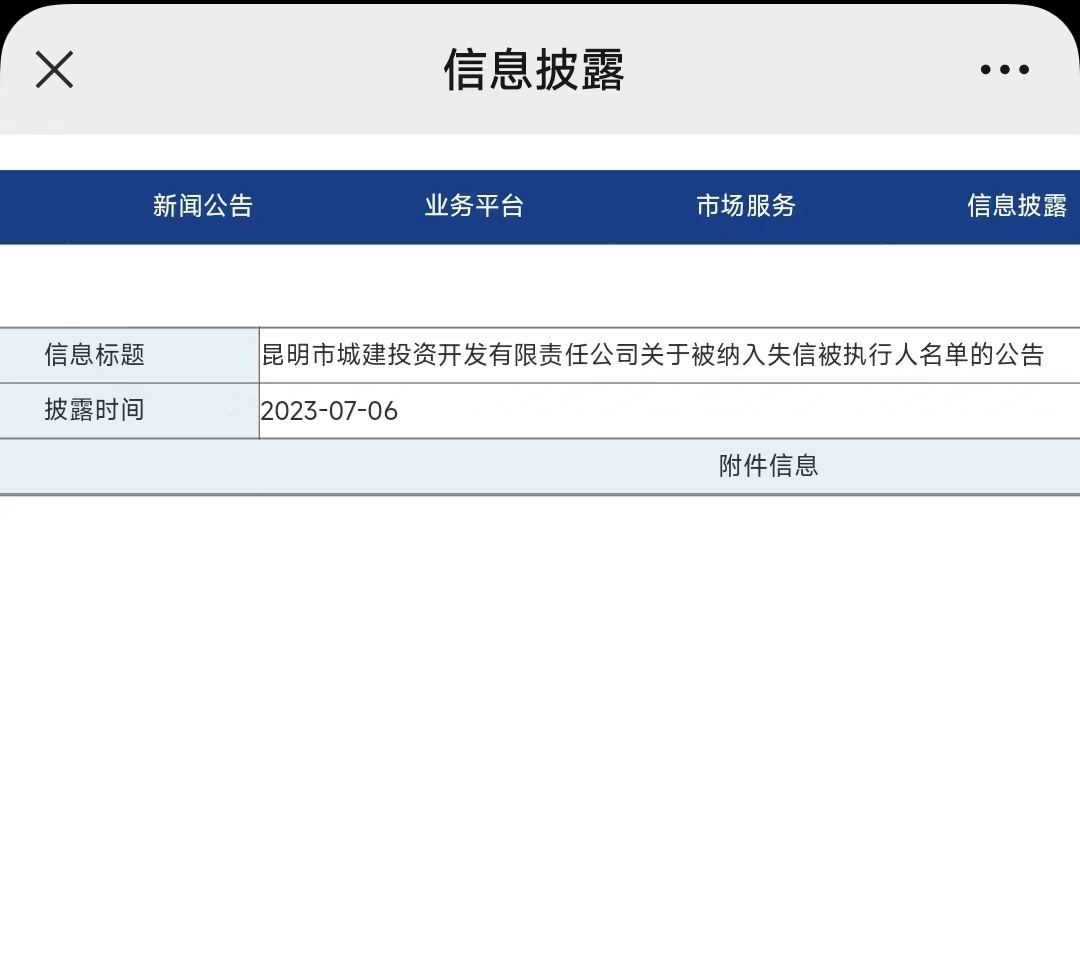The width and height of the screenshot is (1080, 963).
Task: Open the 新闻公告 navigation tab
Action: [202, 205]
